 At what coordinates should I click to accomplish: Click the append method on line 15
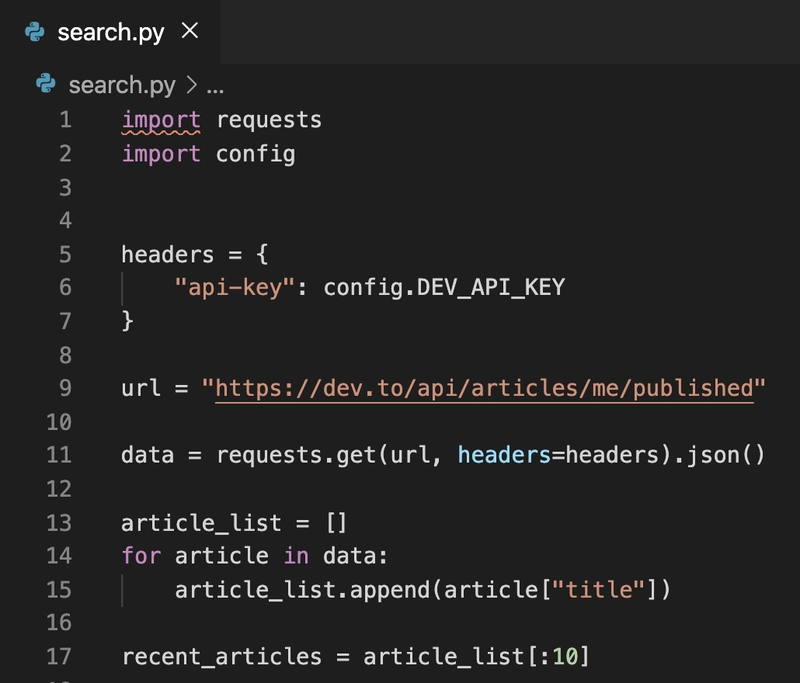pyautogui.click(x=395, y=590)
